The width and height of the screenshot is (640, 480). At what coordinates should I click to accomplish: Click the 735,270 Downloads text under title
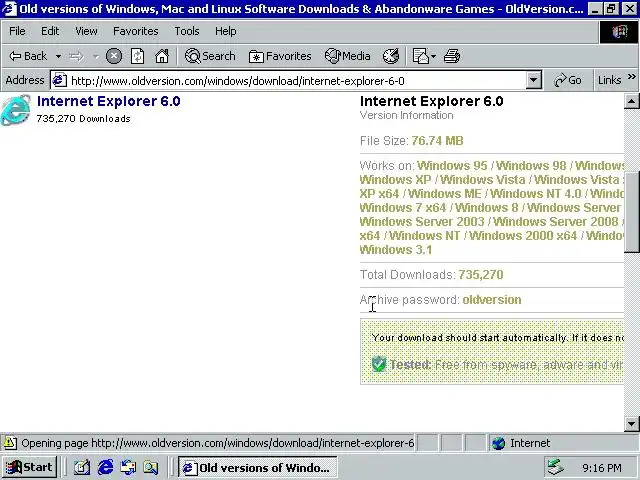click(84, 119)
